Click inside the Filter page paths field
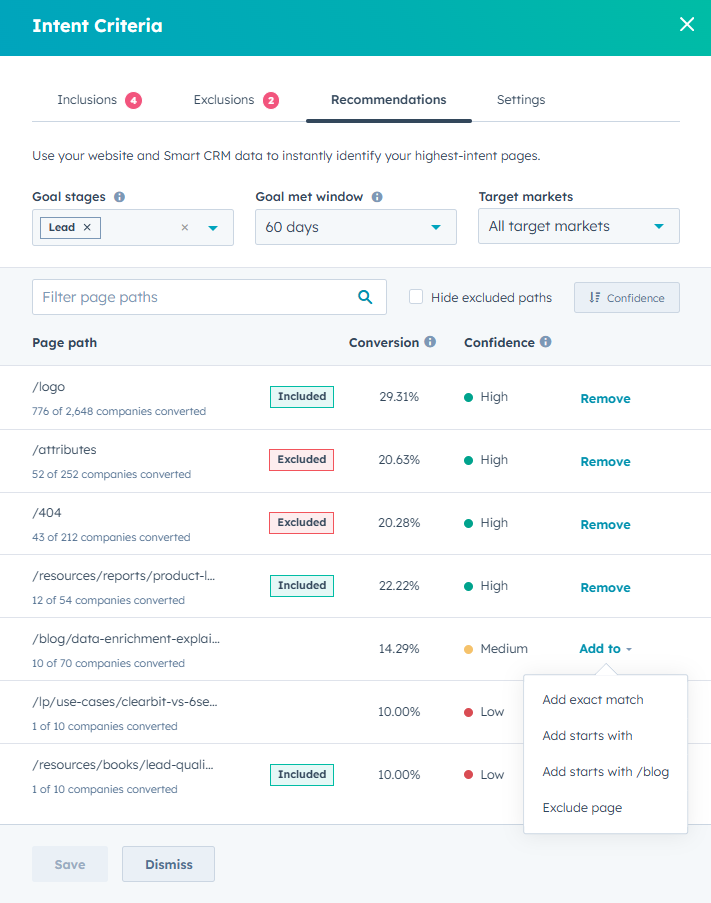 pyautogui.click(x=180, y=297)
